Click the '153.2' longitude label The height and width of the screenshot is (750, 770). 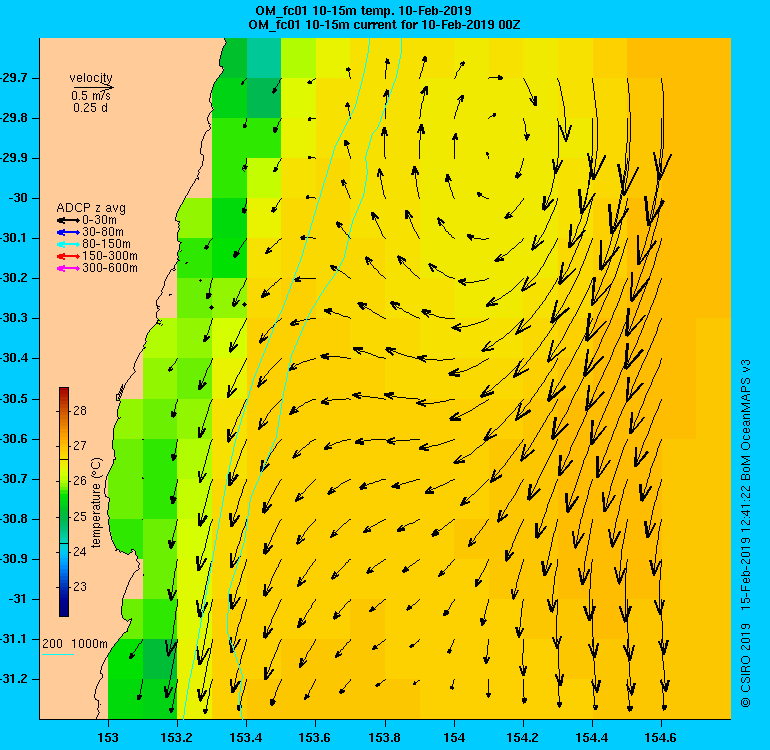click(x=177, y=737)
